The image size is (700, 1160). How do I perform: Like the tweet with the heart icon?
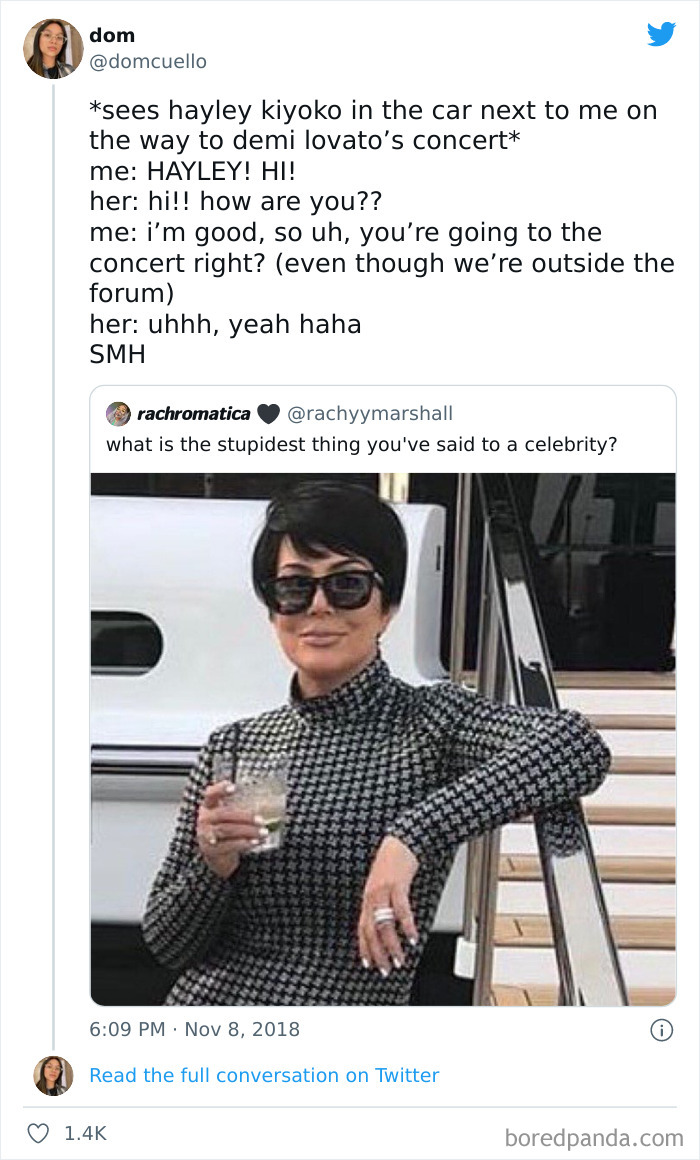point(40,1133)
